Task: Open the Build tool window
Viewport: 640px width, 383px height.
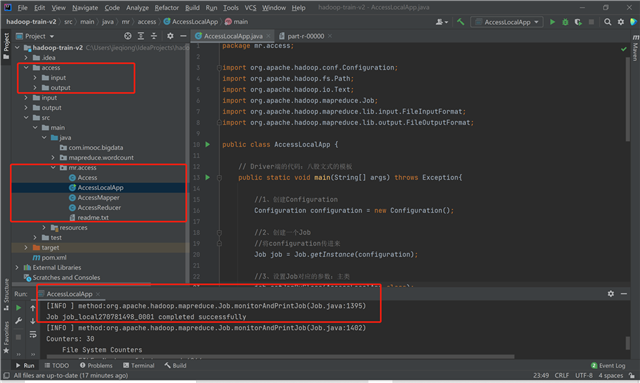Action: pyautogui.click(x=176, y=365)
